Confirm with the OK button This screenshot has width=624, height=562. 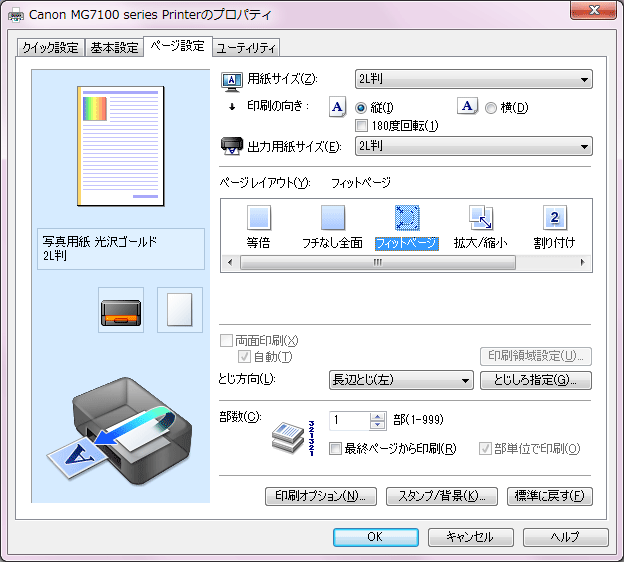[x=376, y=537]
